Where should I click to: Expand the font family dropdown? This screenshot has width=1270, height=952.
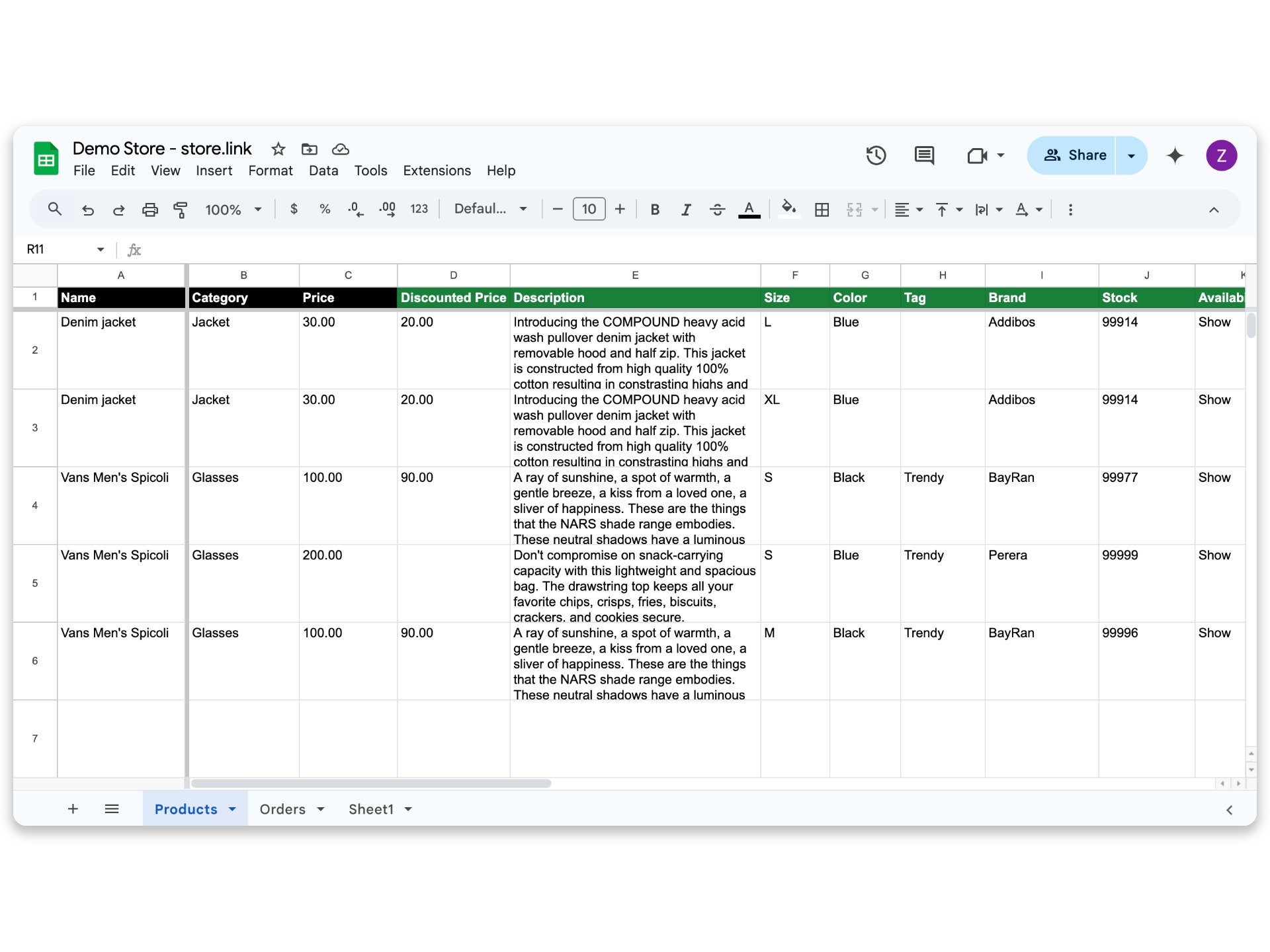click(x=490, y=209)
